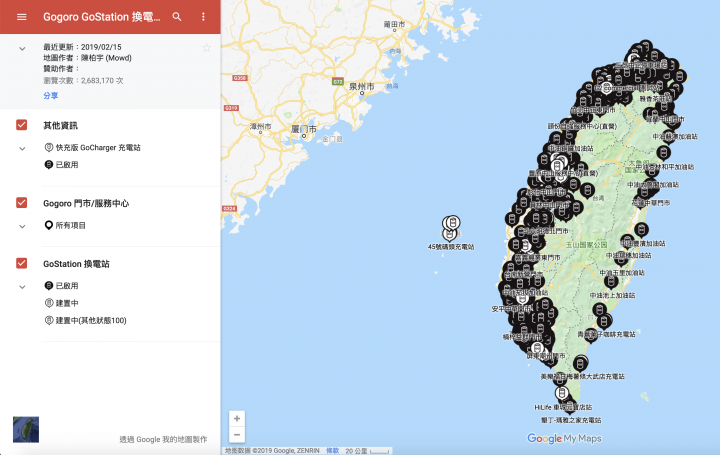Collapse the Gogoro 門市 layer legend chevron

click(x=22, y=226)
